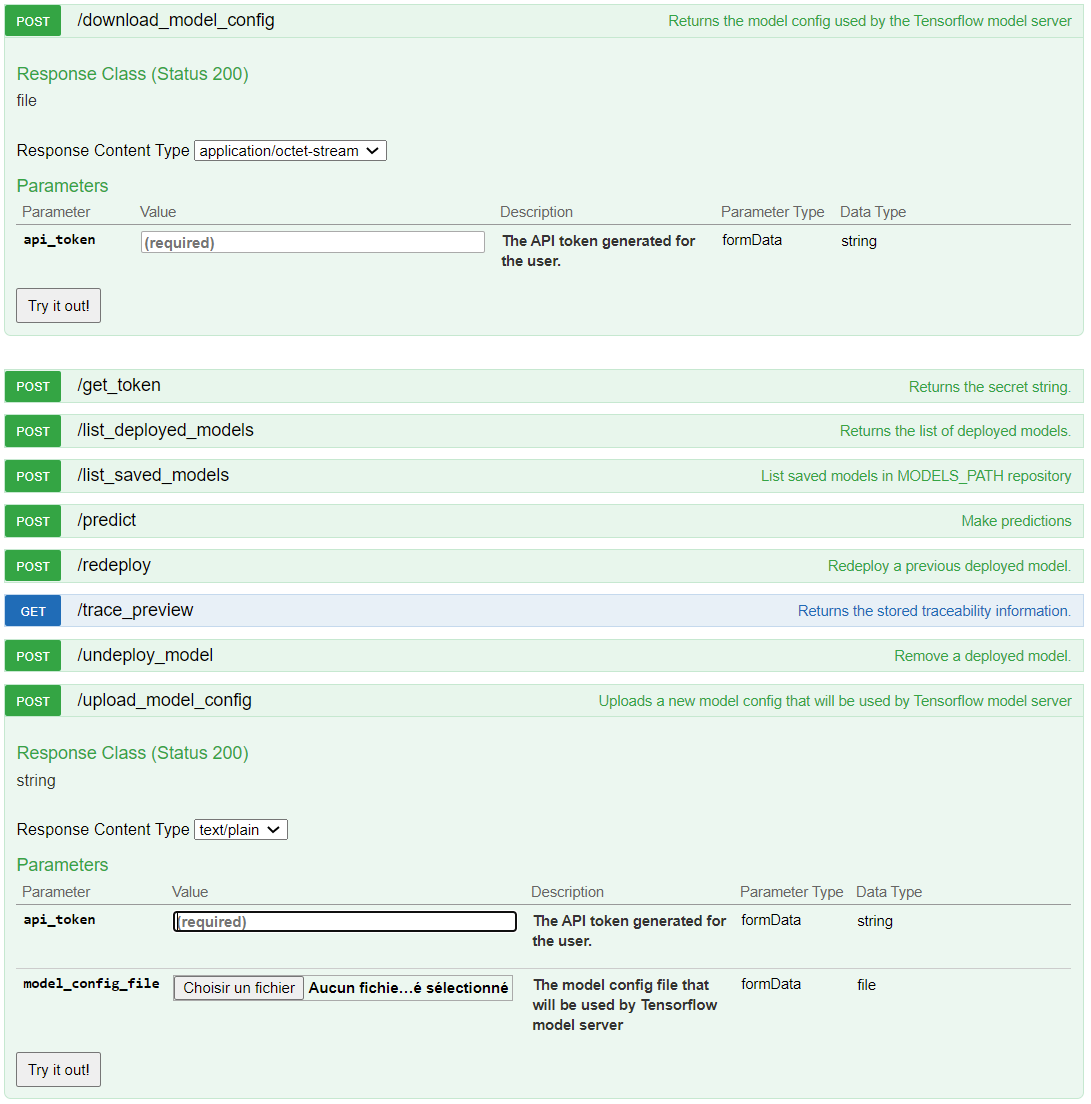Click 'Remove a deployed model.' description
Screen dimensions: 1091x1104
983,656
